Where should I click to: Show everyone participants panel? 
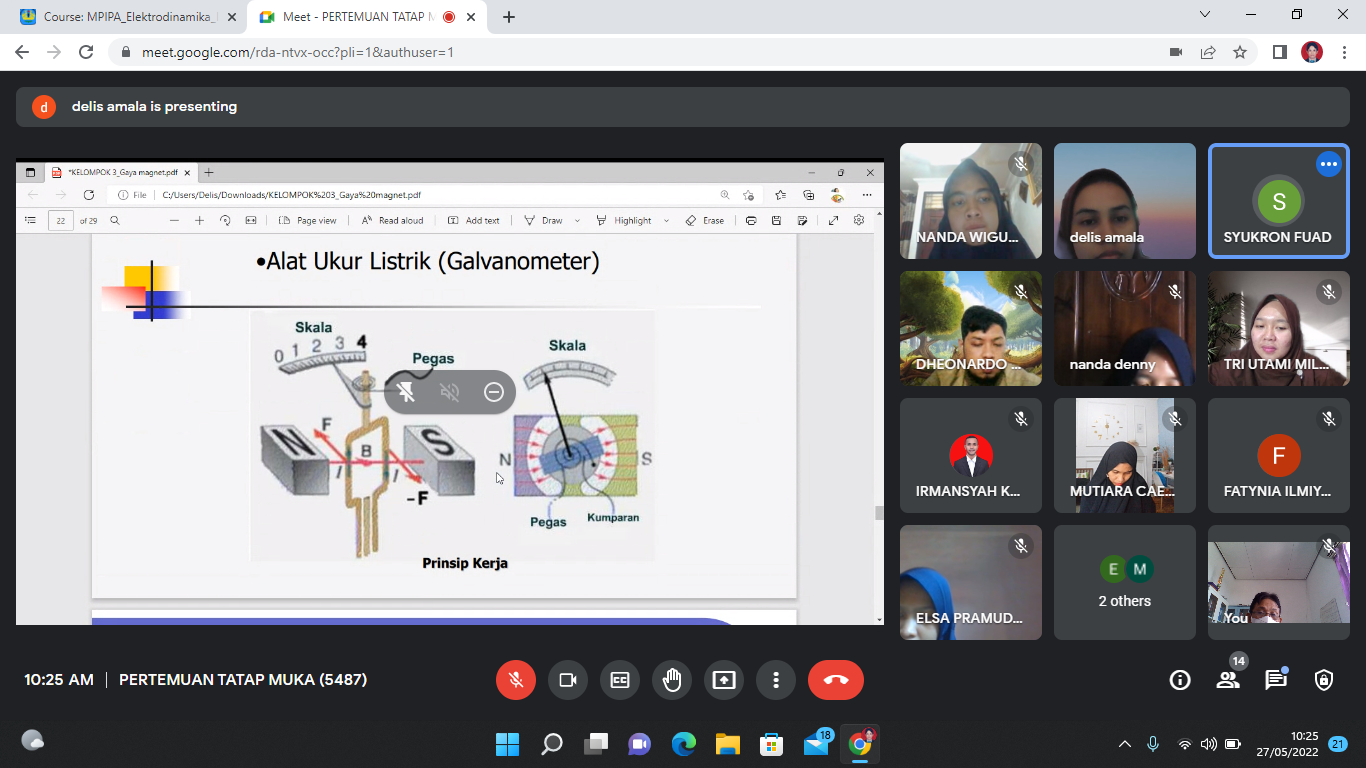click(1228, 680)
